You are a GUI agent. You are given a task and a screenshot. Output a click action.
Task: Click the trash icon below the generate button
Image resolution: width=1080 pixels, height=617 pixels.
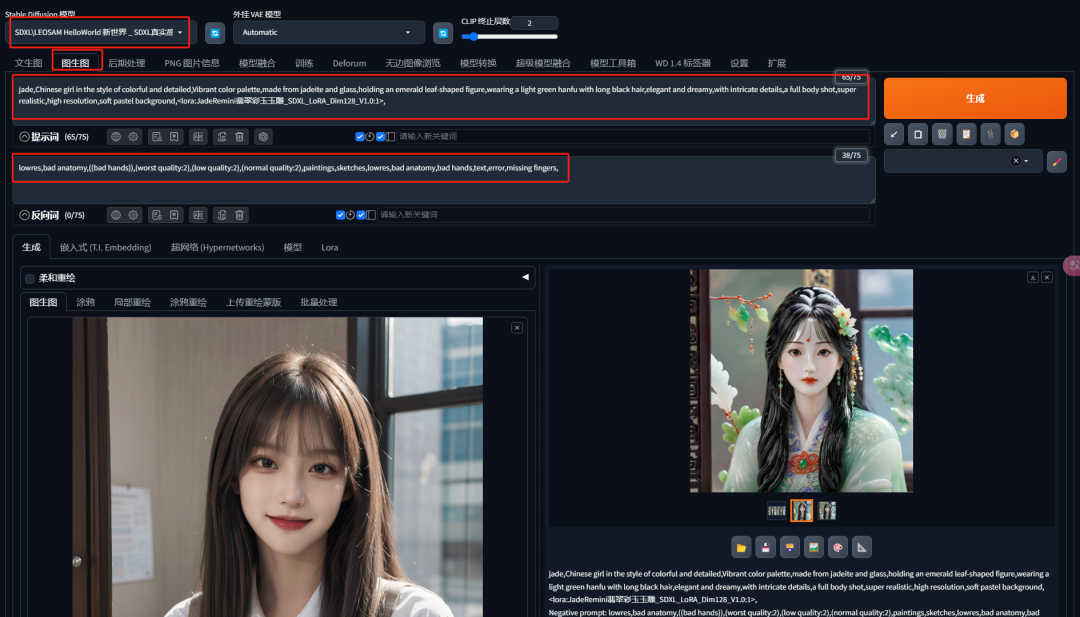[x=941, y=133]
